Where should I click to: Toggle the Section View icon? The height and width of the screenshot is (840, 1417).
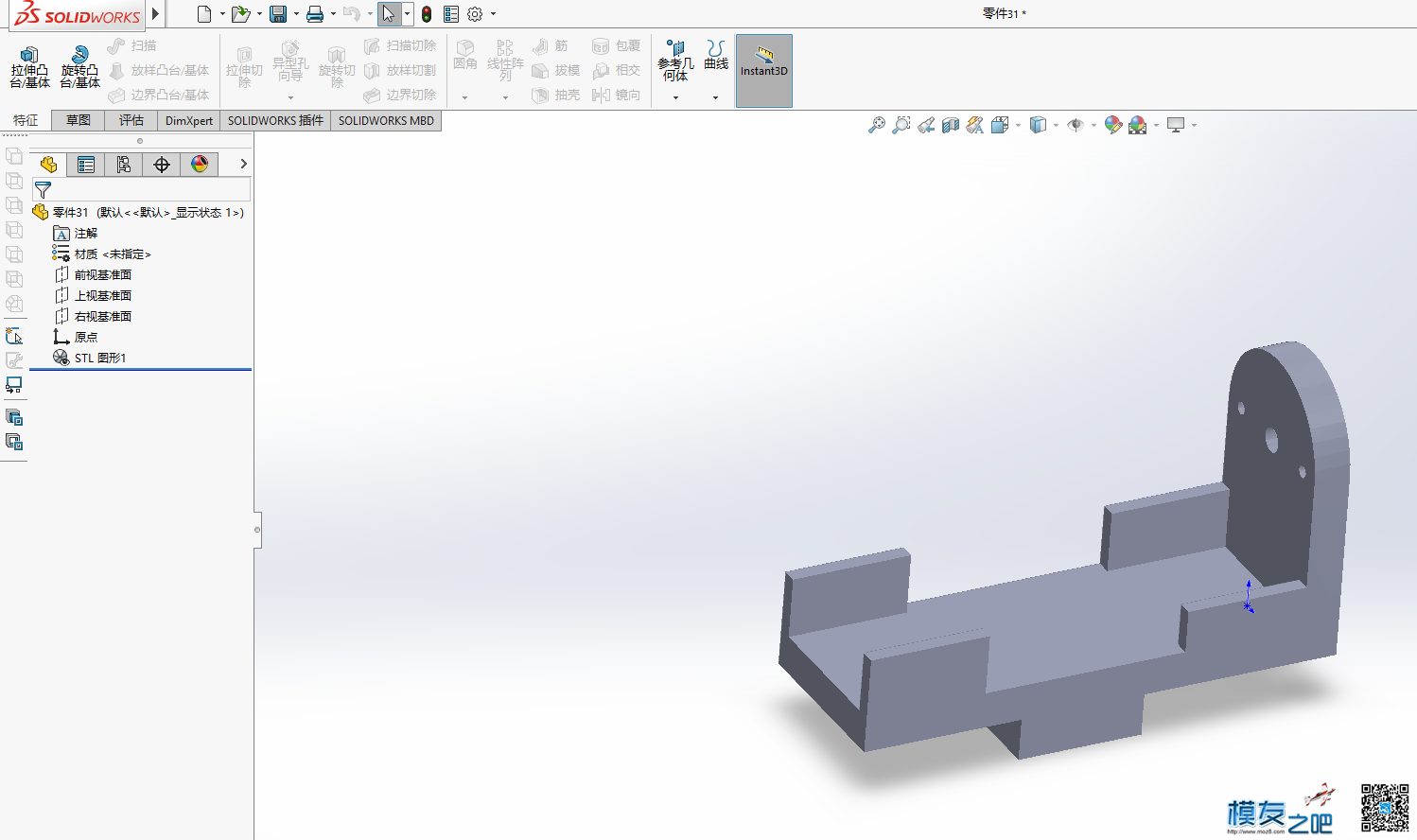(951, 125)
